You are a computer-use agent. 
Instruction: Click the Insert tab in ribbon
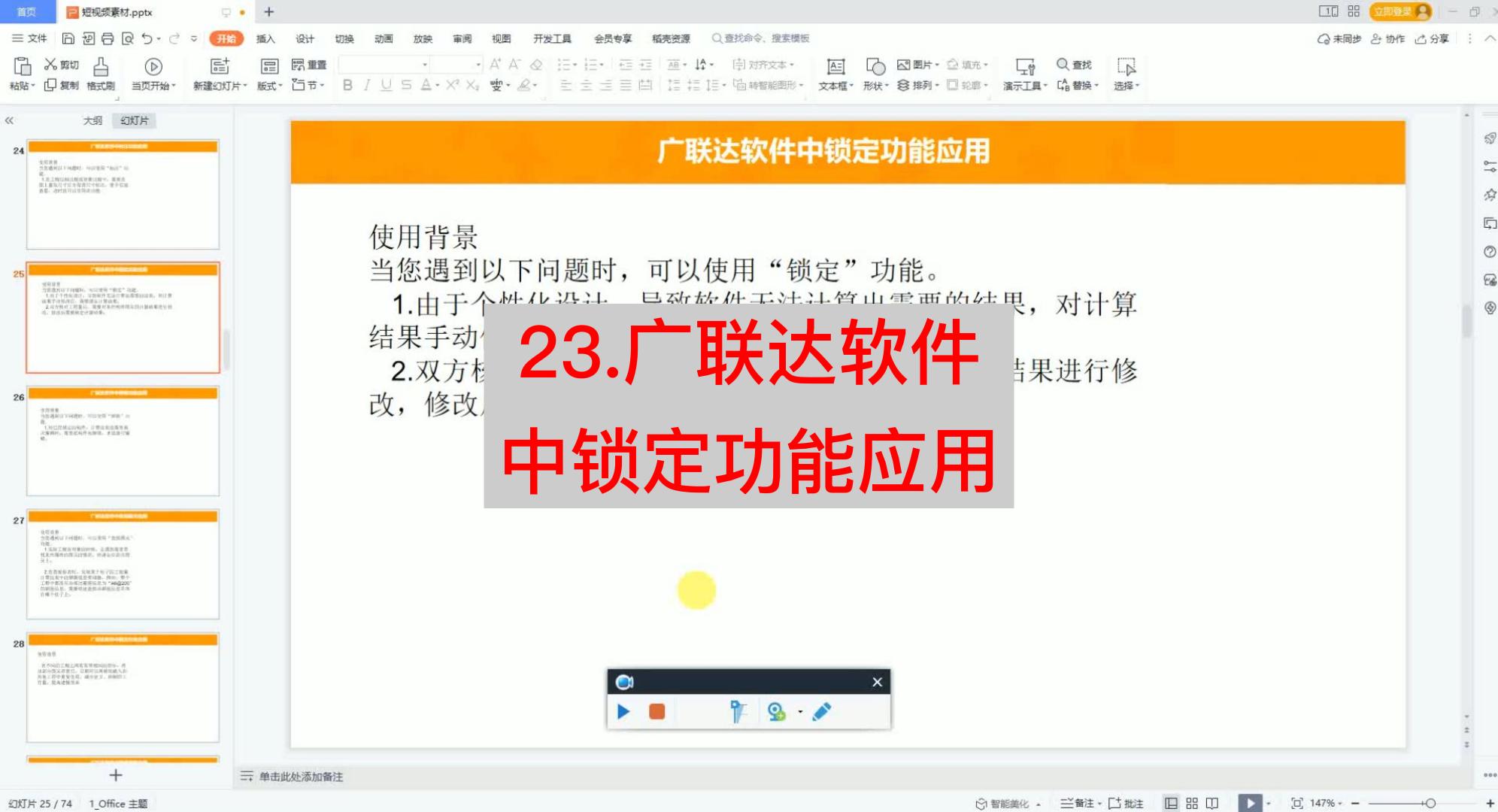click(x=264, y=38)
